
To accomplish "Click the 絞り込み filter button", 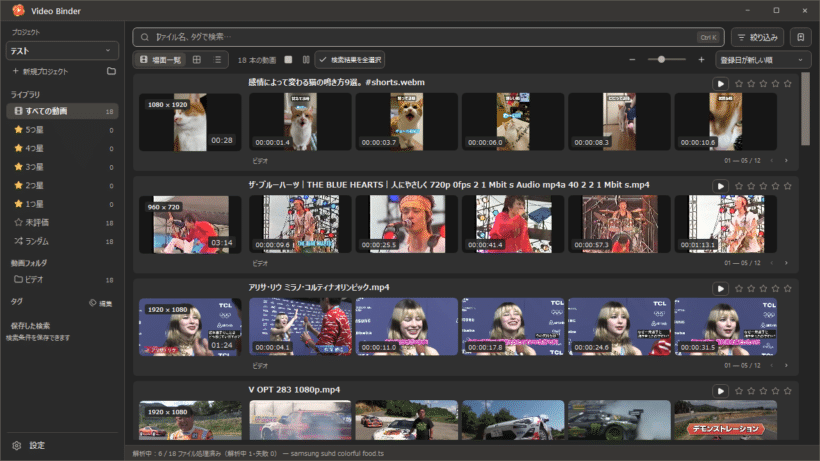I will coord(757,37).
